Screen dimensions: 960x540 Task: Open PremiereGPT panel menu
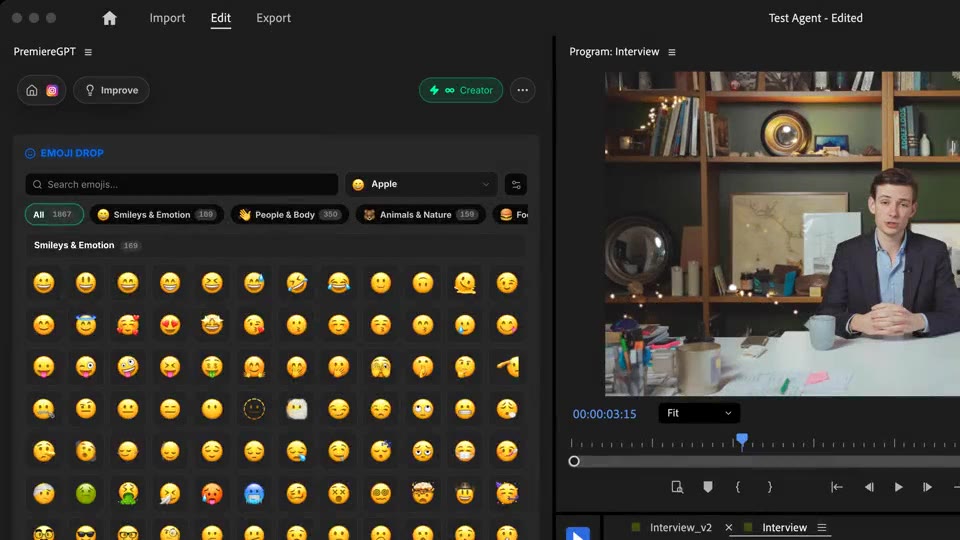(x=88, y=52)
